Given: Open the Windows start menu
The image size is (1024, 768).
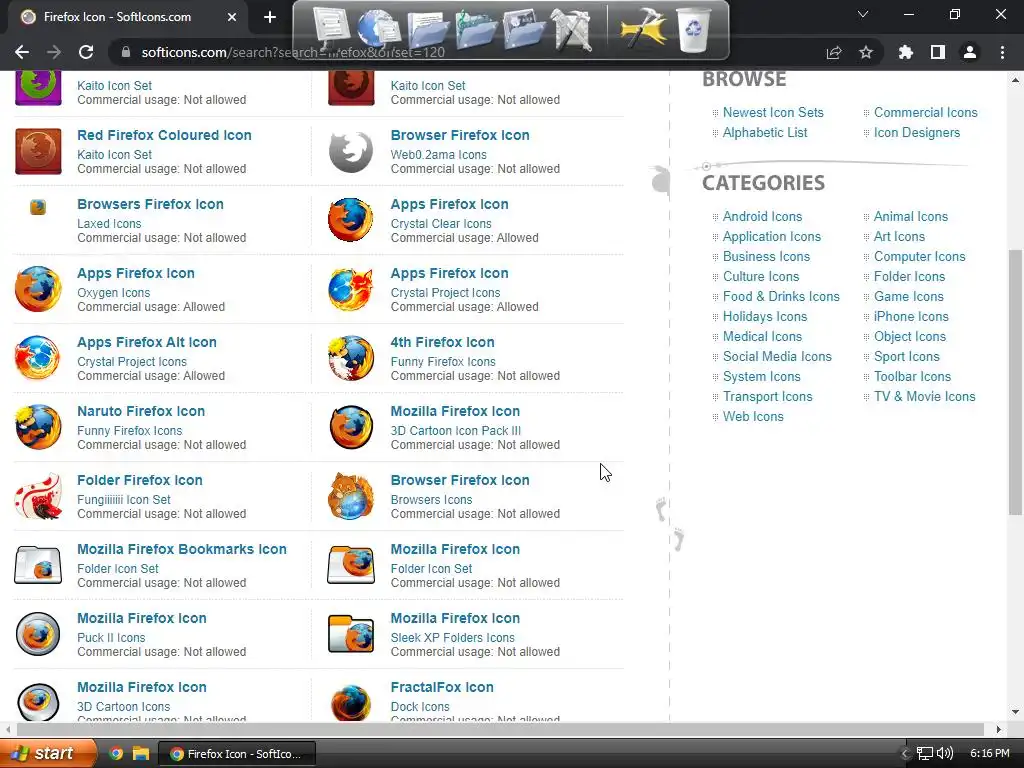Looking at the screenshot, I should click(x=48, y=753).
